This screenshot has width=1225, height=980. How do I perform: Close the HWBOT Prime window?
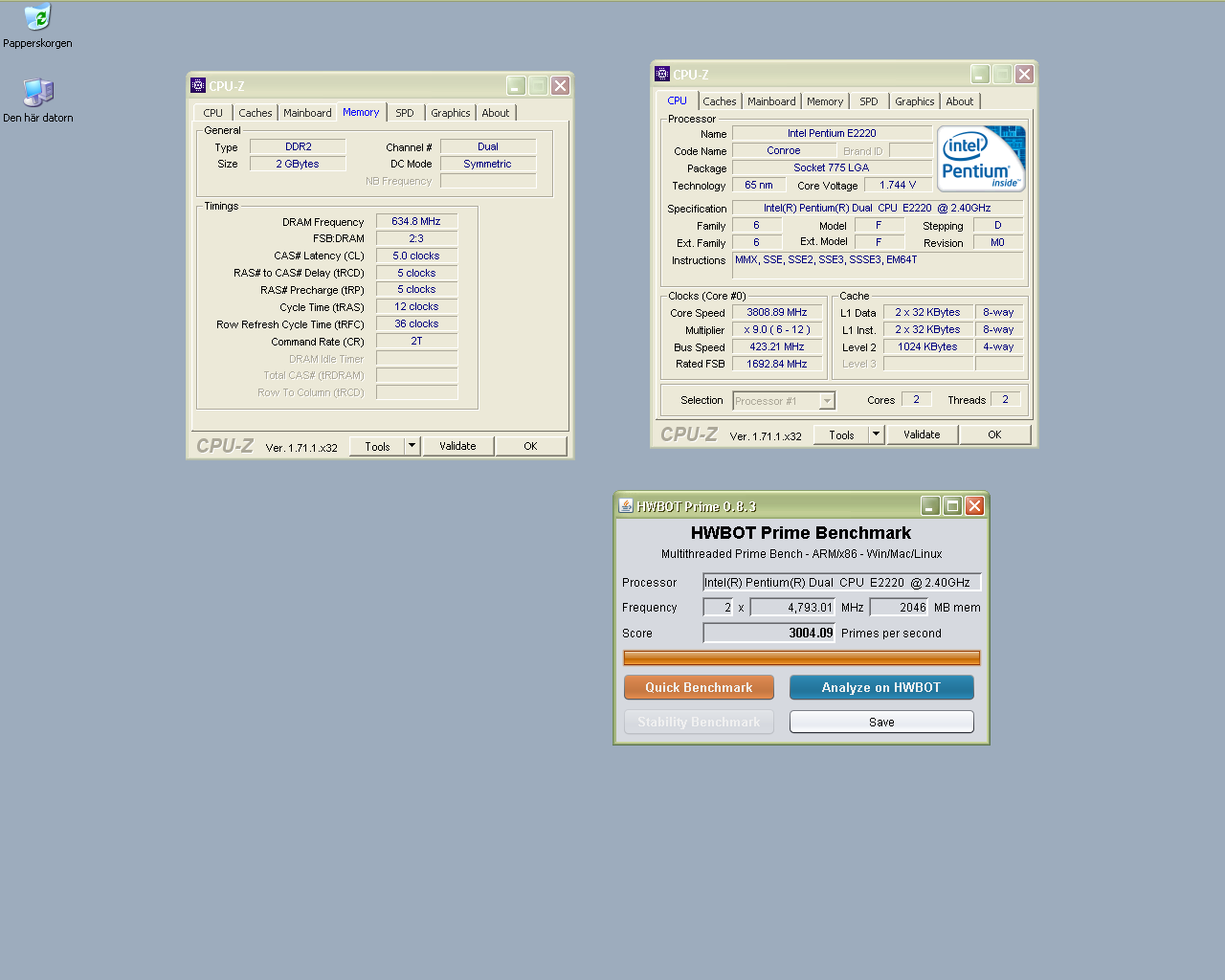974,505
